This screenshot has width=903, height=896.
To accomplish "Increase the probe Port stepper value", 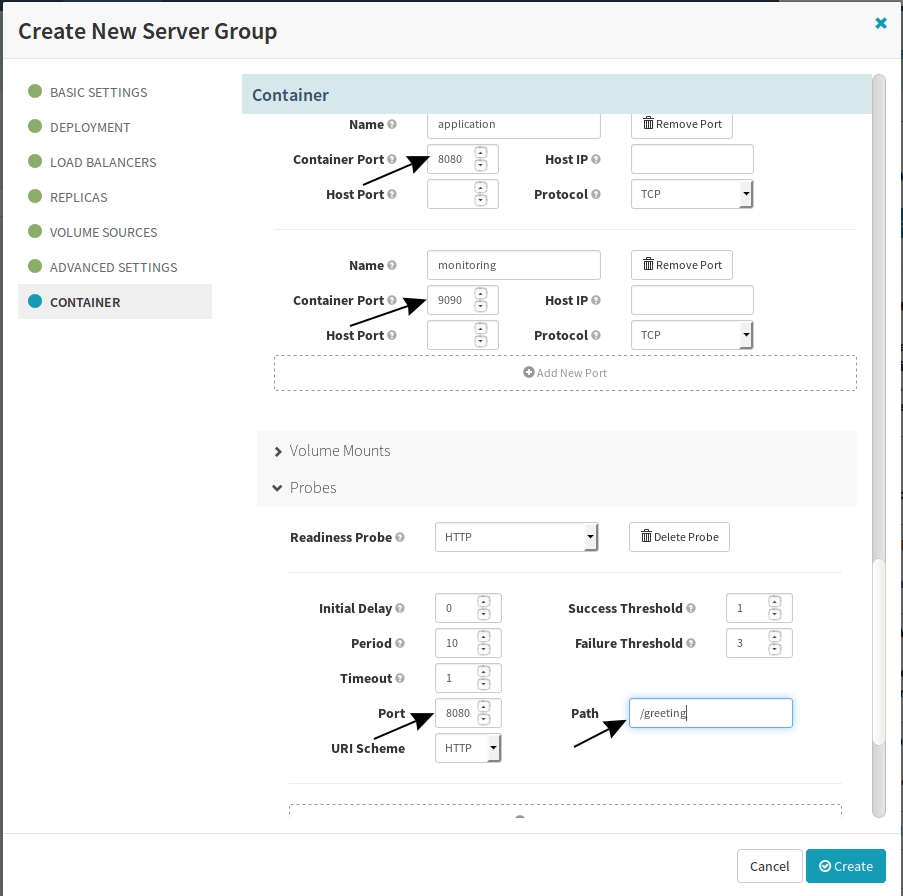I will 484,707.
